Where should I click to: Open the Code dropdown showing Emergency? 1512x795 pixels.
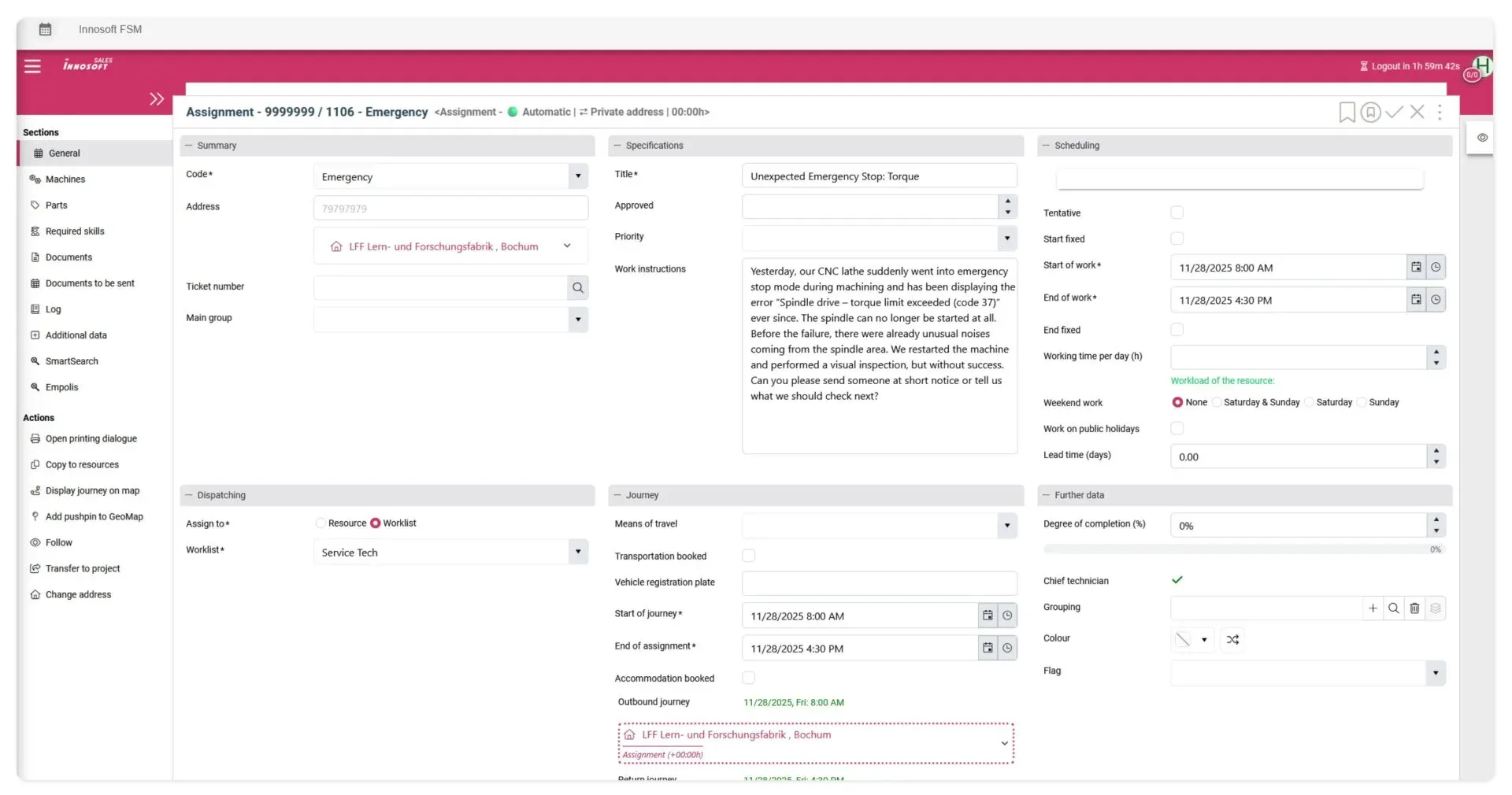coord(578,176)
